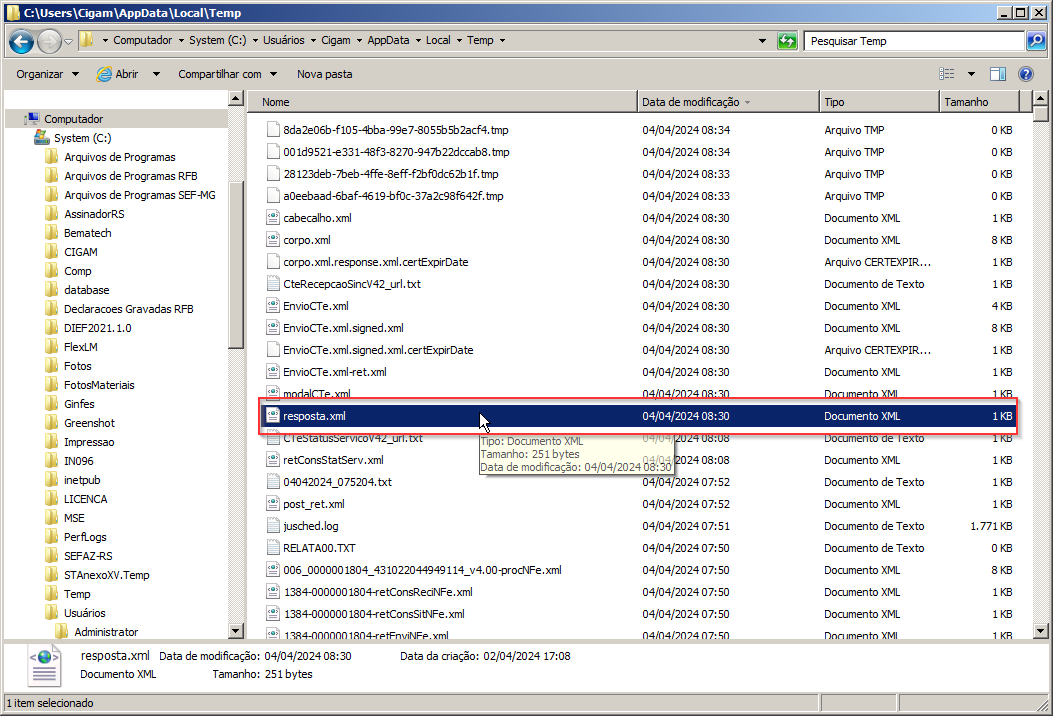This screenshot has width=1053, height=716.
Task: Click the cabecalho.xml file icon
Action: pos(273,218)
